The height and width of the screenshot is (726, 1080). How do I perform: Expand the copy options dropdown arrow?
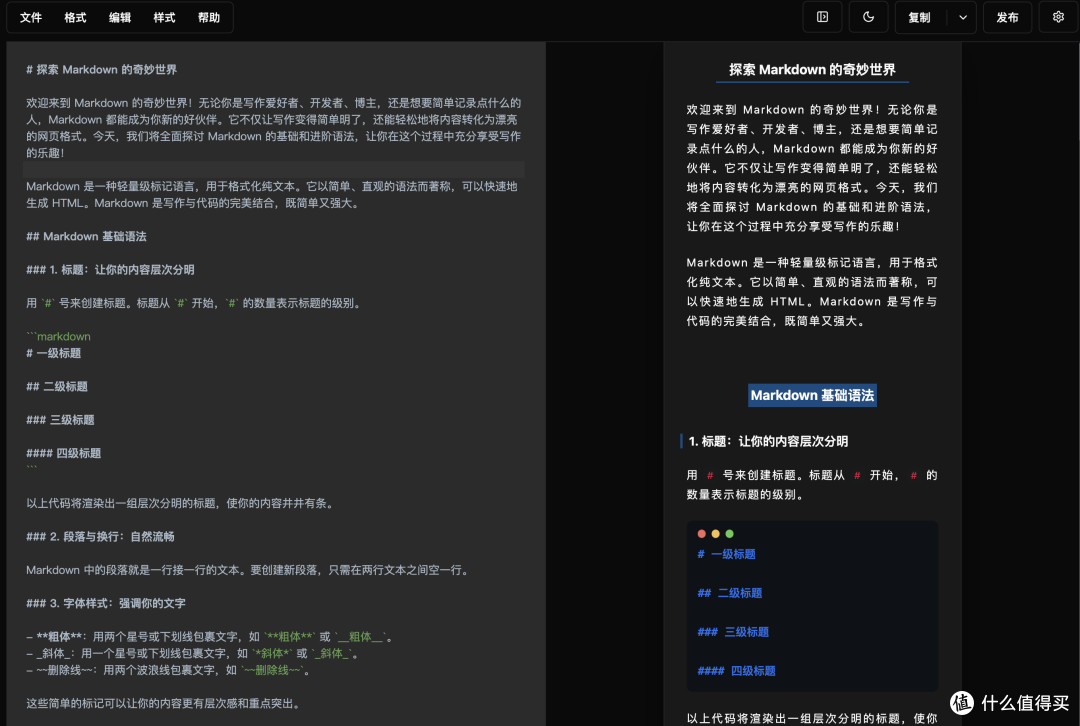click(963, 18)
